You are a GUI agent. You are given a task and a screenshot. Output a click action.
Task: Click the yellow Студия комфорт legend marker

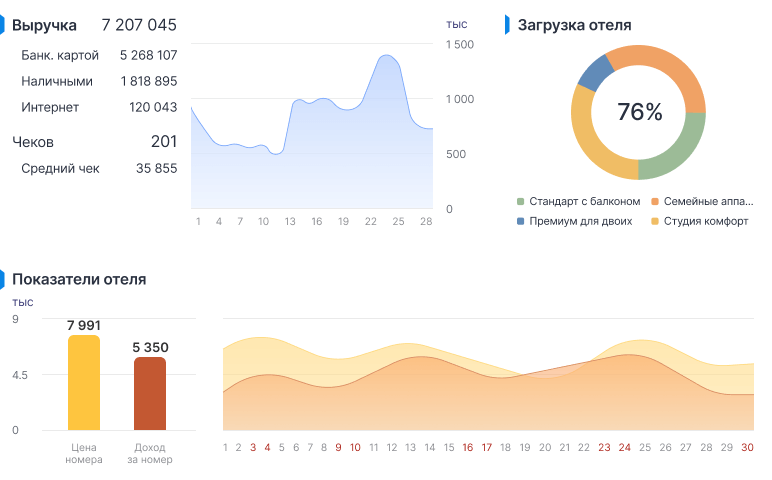tap(655, 221)
